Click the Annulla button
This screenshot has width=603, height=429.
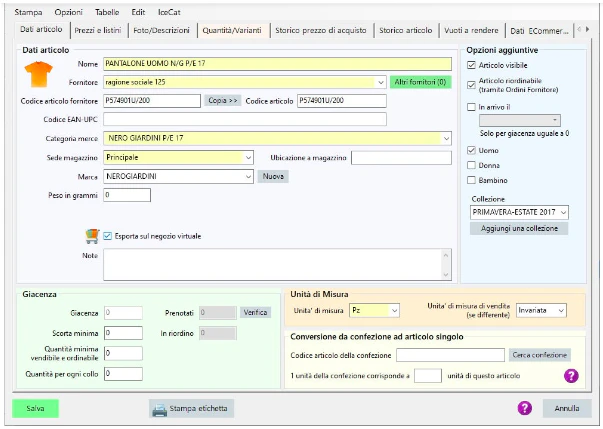(x=567, y=408)
